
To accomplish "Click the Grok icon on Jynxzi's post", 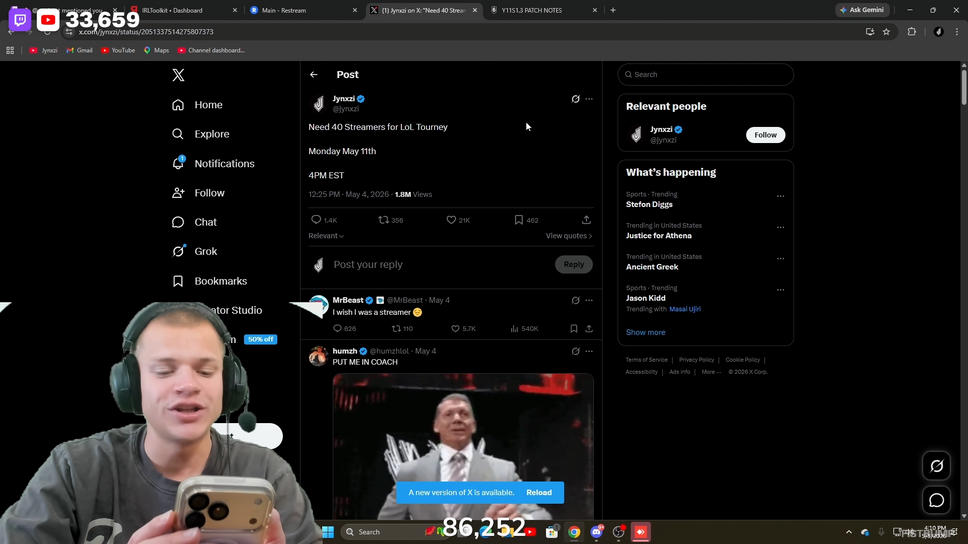I will tap(575, 99).
